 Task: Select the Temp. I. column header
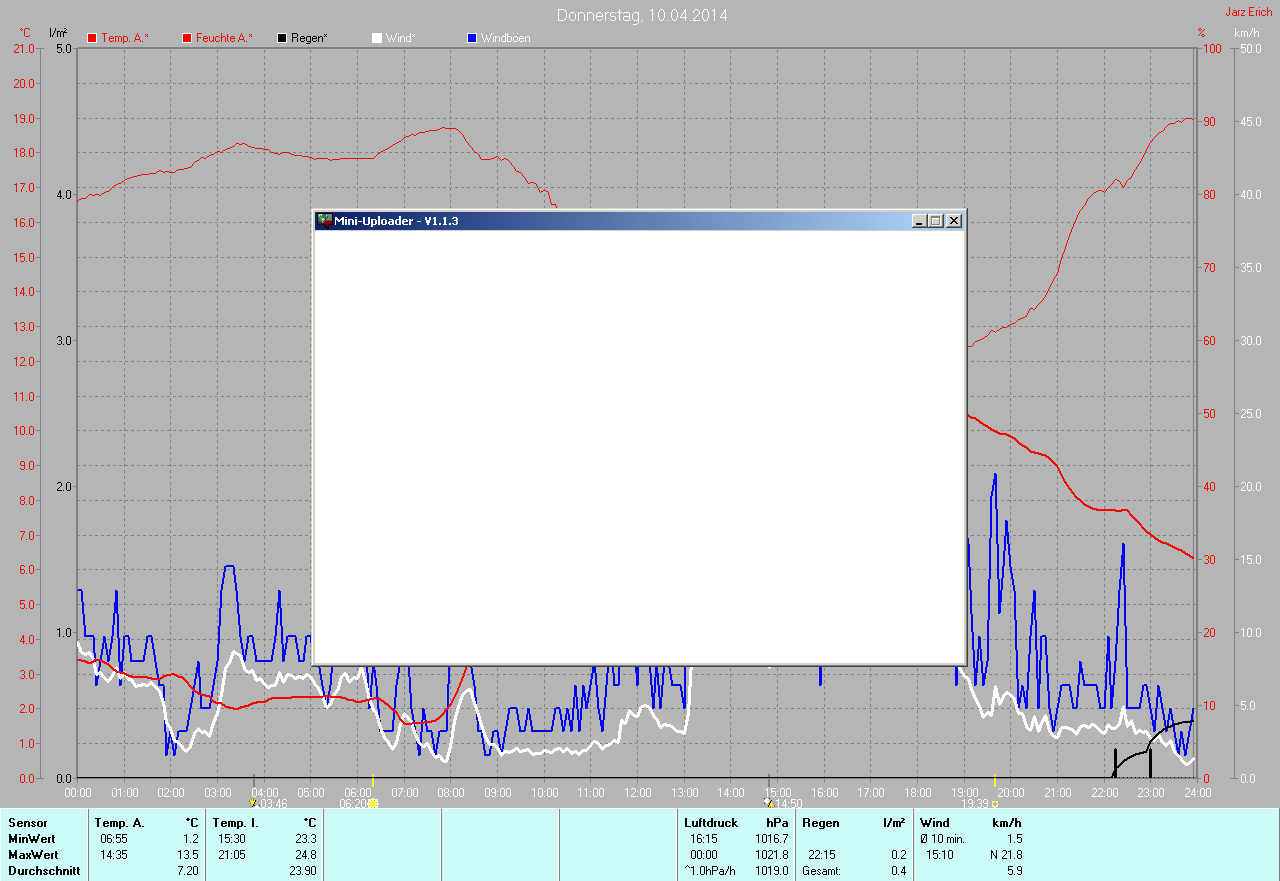click(236, 823)
